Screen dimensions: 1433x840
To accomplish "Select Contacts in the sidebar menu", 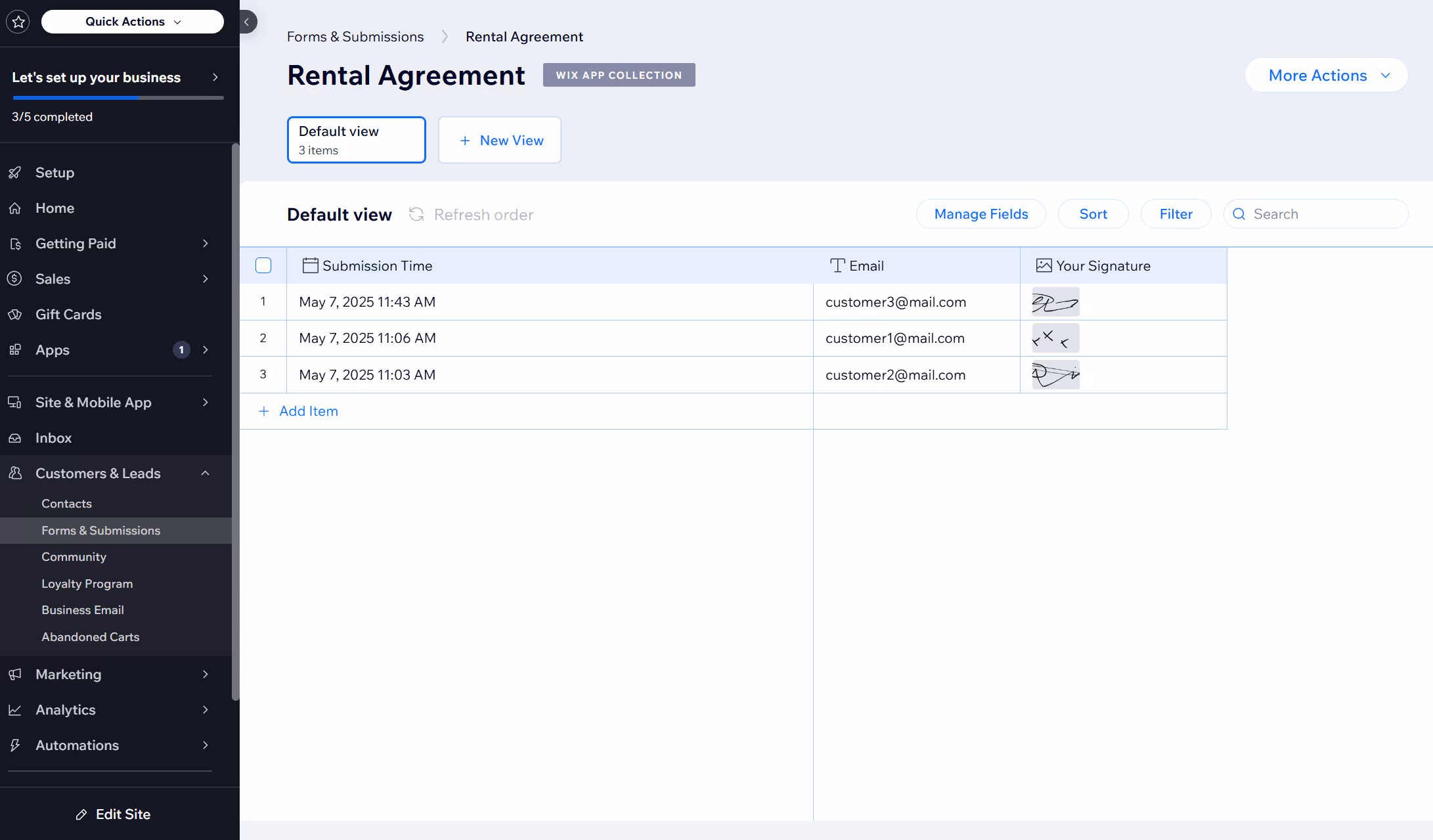I will click(x=66, y=503).
